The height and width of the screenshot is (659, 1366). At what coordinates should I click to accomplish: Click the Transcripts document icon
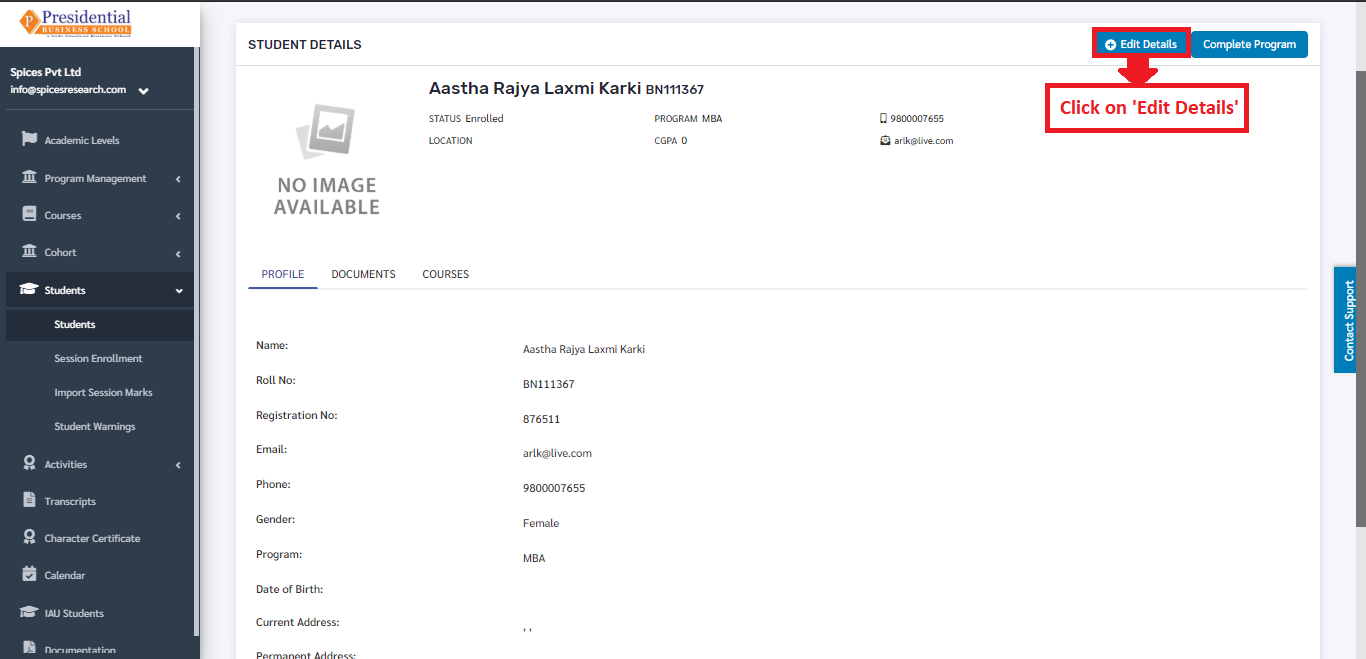29,500
